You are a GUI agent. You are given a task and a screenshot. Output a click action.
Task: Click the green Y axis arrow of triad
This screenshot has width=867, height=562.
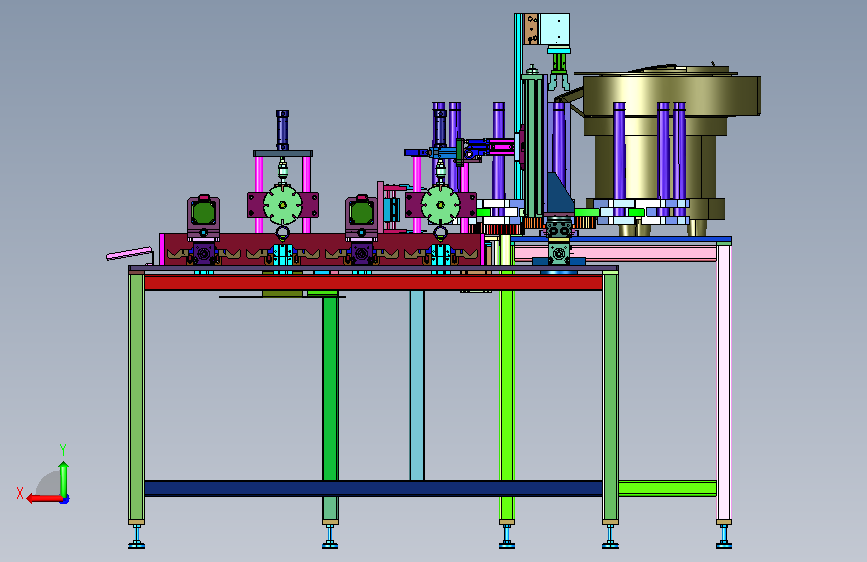click(x=64, y=479)
